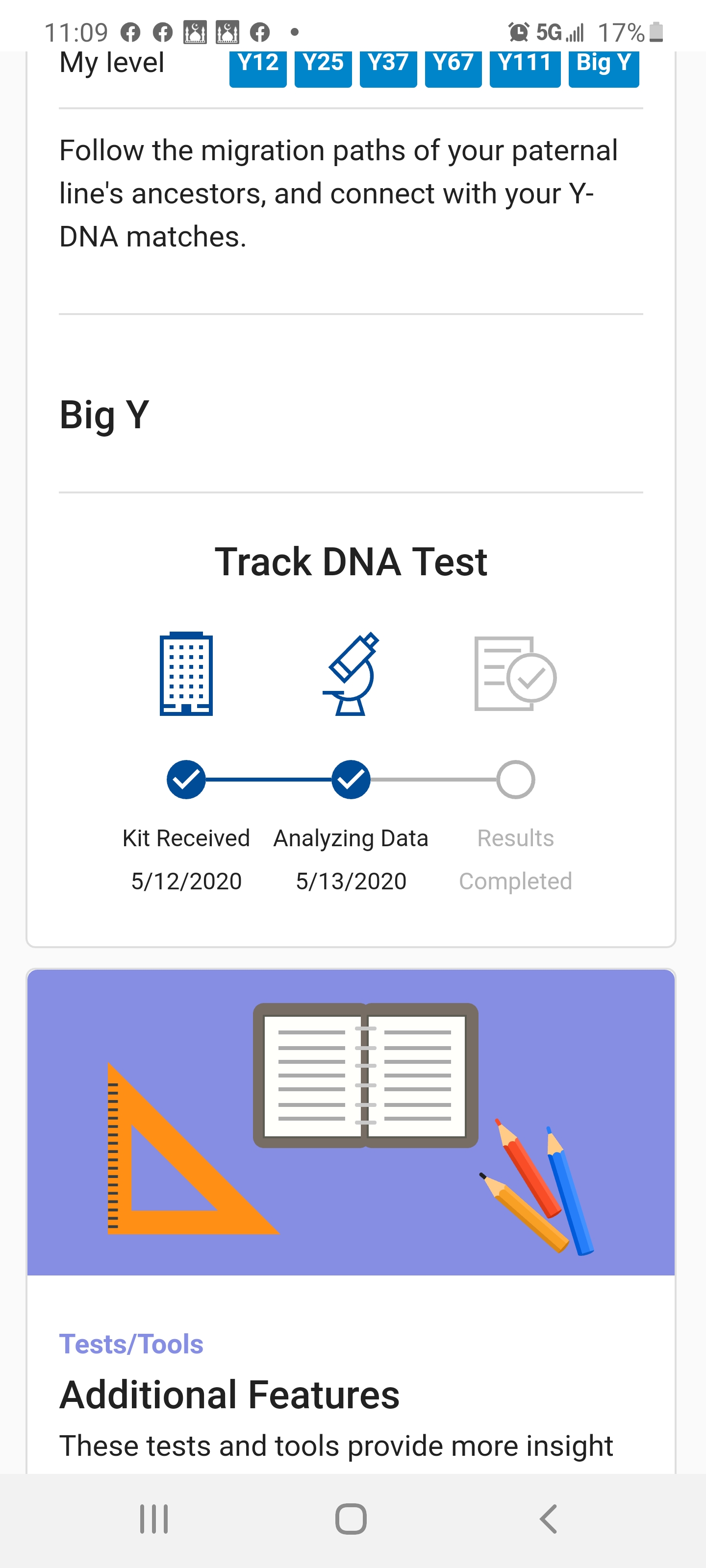The image size is (706, 1568).
Task: Tap the open notebook banner image
Action: tap(365, 1076)
